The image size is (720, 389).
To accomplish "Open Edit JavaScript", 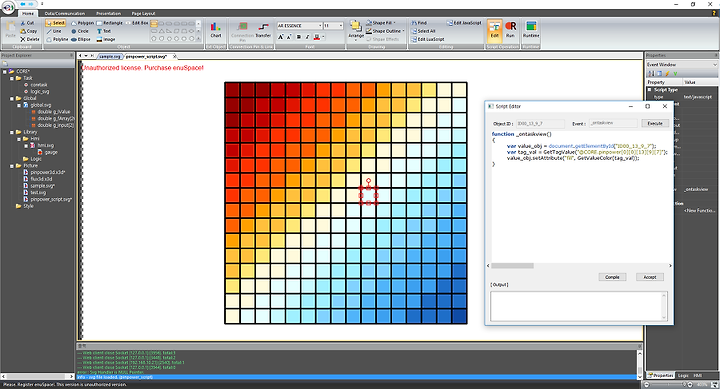I will [464, 23].
